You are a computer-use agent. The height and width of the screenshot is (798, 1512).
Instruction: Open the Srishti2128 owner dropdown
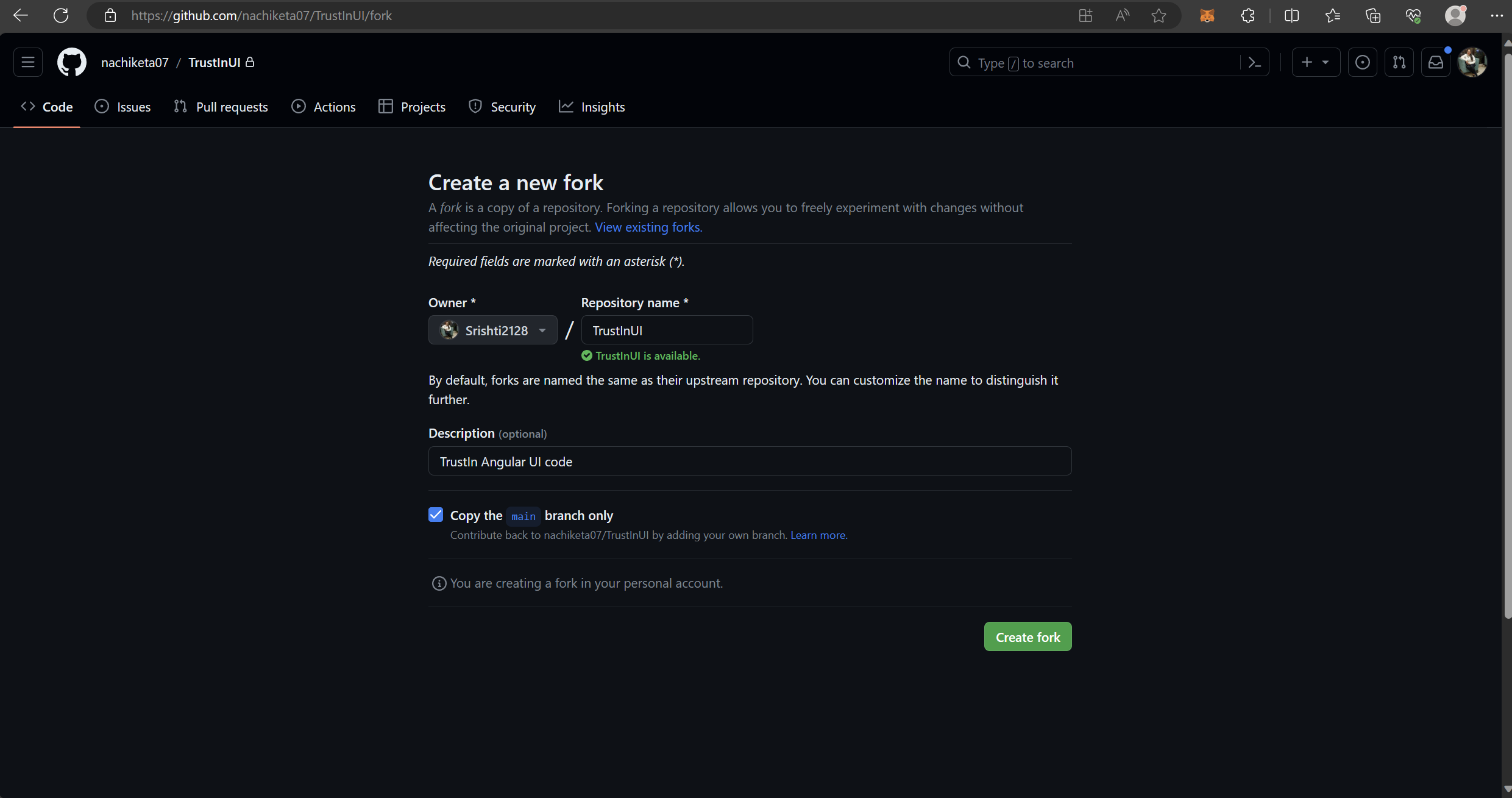coord(493,331)
